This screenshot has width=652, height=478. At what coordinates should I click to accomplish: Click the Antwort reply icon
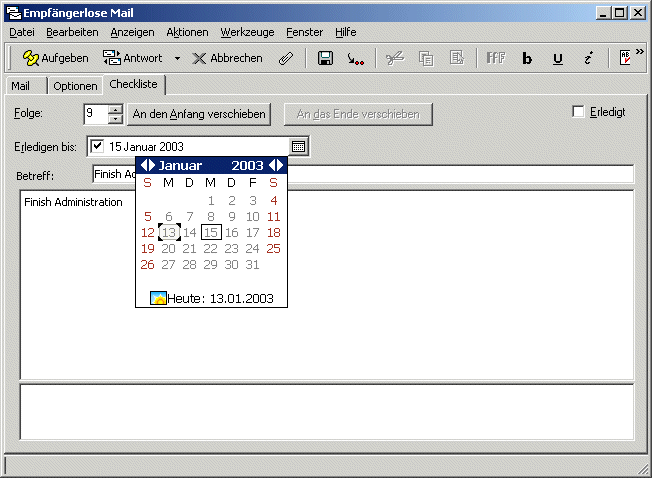111,58
